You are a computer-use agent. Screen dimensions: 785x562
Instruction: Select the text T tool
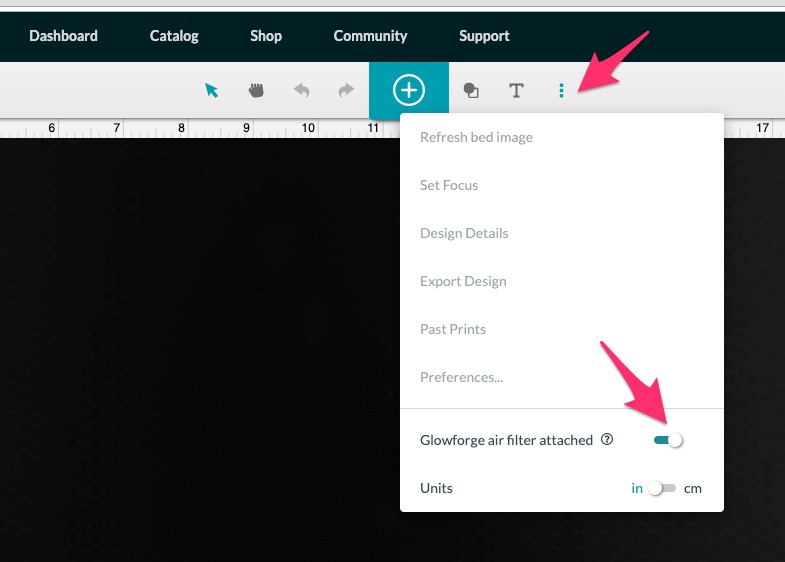516,90
